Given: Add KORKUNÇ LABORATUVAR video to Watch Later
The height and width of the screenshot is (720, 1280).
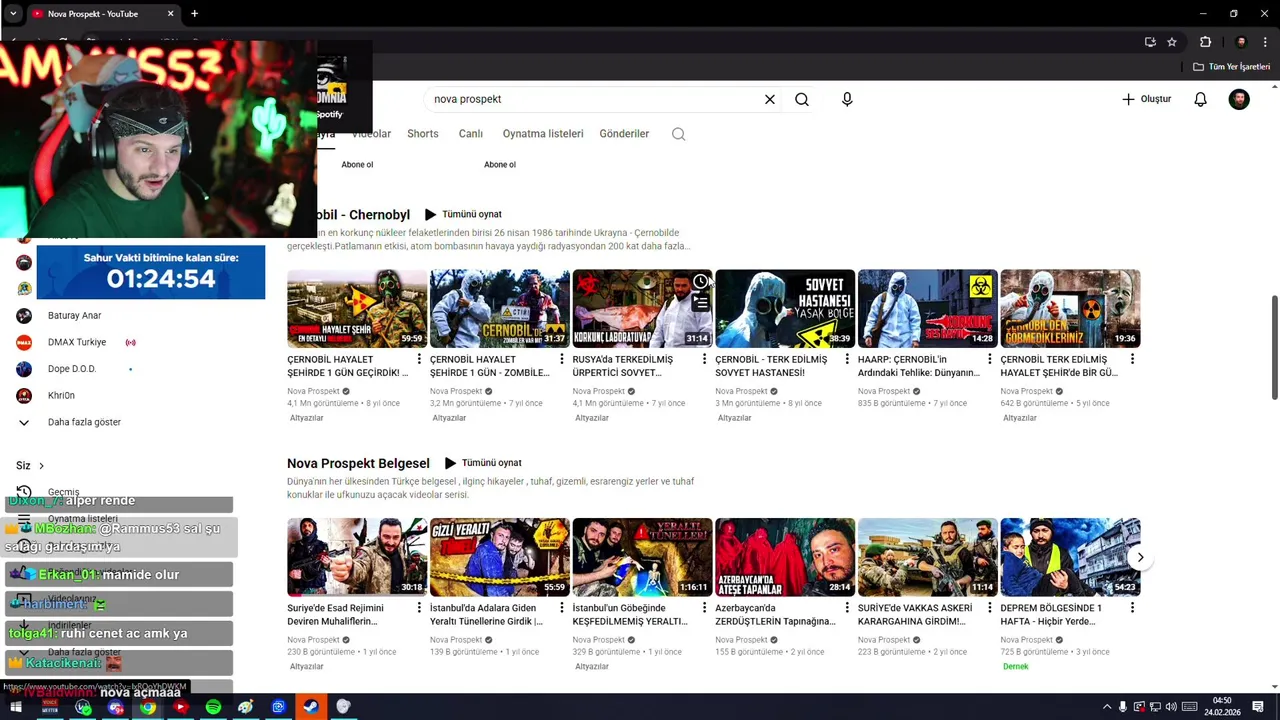Looking at the screenshot, I should [x=700, y=282].
